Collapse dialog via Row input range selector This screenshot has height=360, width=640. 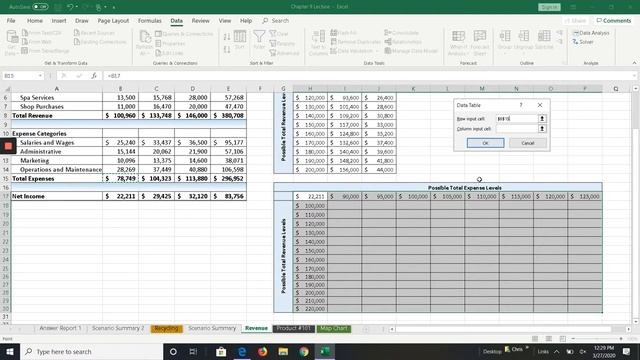[x=542, y=118]
